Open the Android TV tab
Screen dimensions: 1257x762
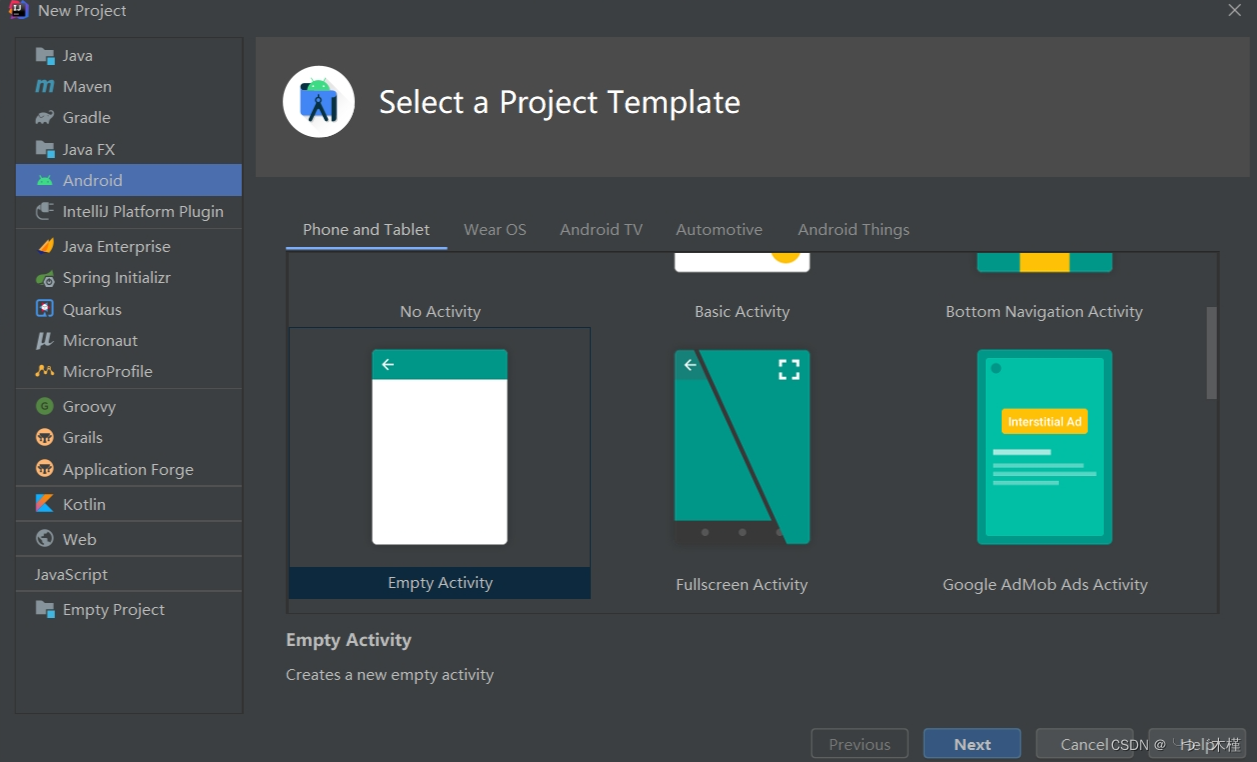[x=600, y=229]
